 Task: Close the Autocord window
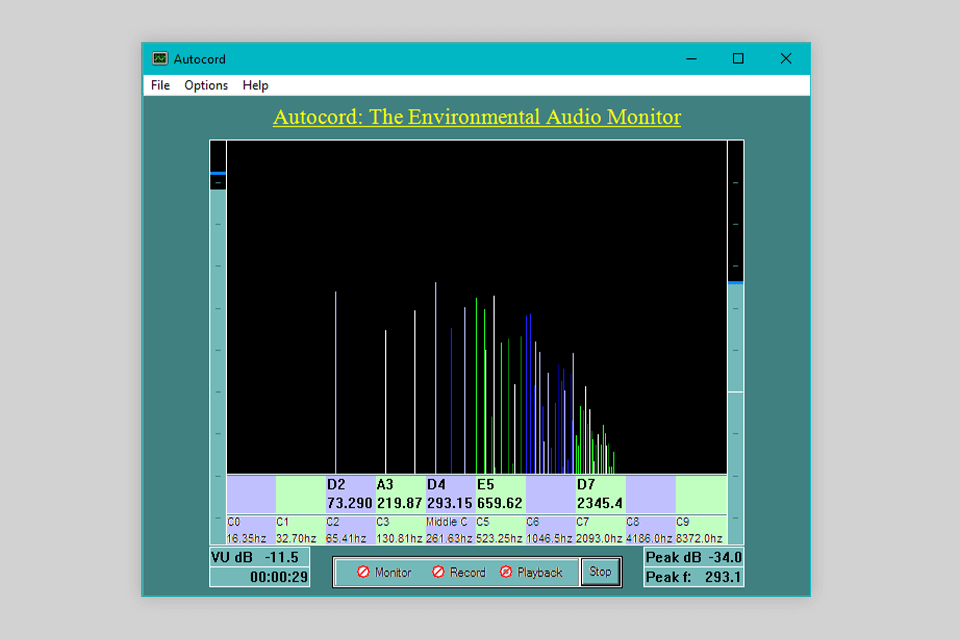786,59
